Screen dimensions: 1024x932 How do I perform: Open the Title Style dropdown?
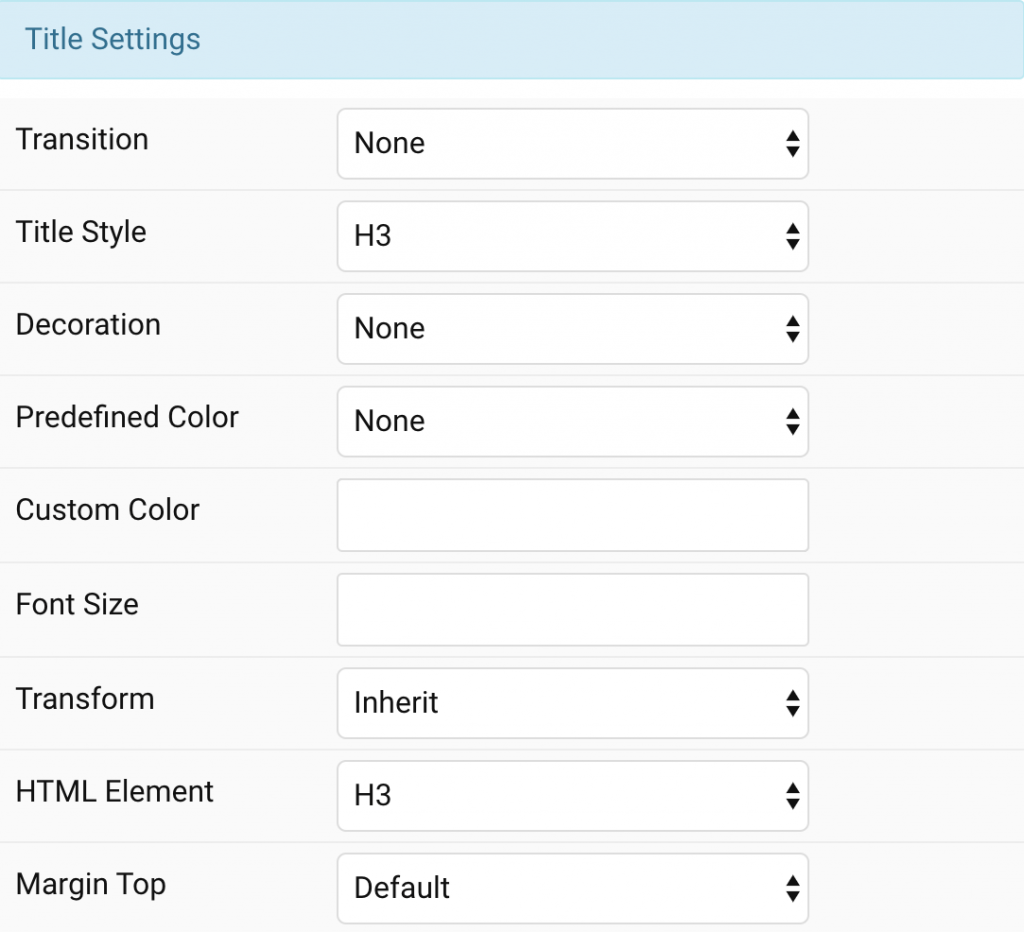click(573, 236)
